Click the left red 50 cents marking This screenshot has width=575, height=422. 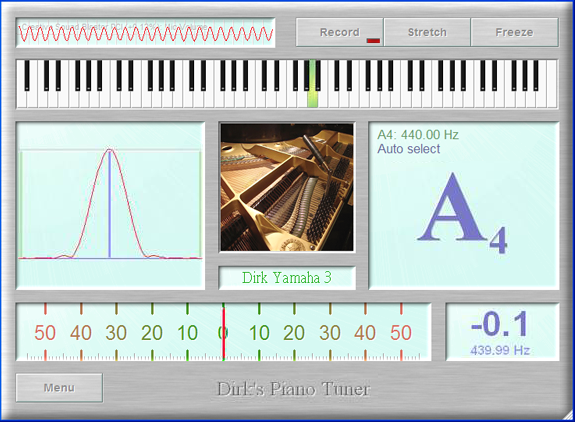tap(45, 333)
